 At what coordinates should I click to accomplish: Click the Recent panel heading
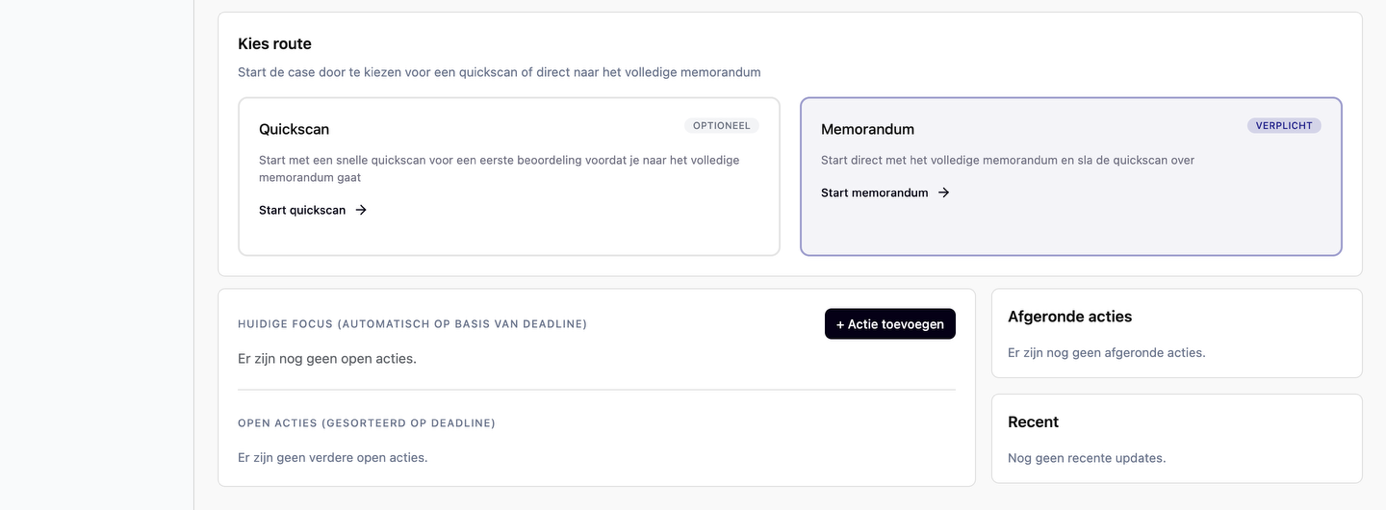[x=1033, y=422]
